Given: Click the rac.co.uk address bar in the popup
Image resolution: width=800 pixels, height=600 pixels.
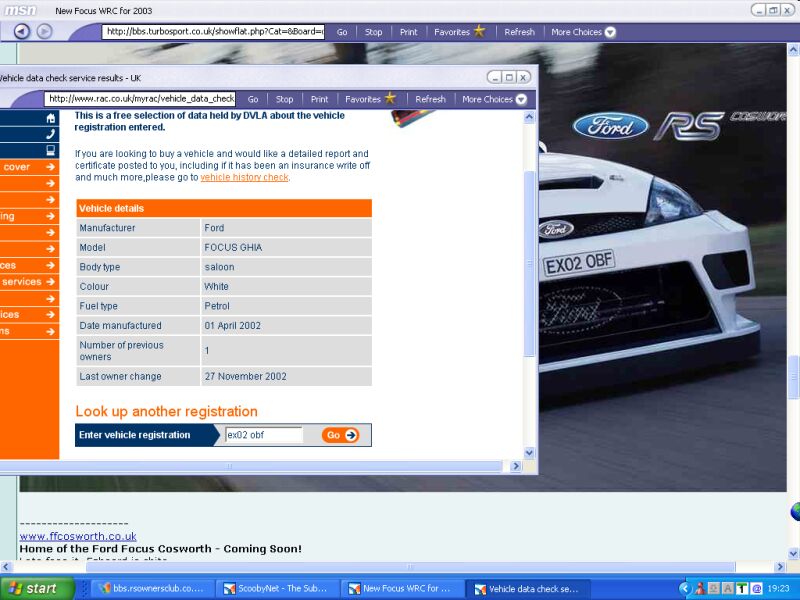Looking at the screenshot, I should (x=140, y=98).
